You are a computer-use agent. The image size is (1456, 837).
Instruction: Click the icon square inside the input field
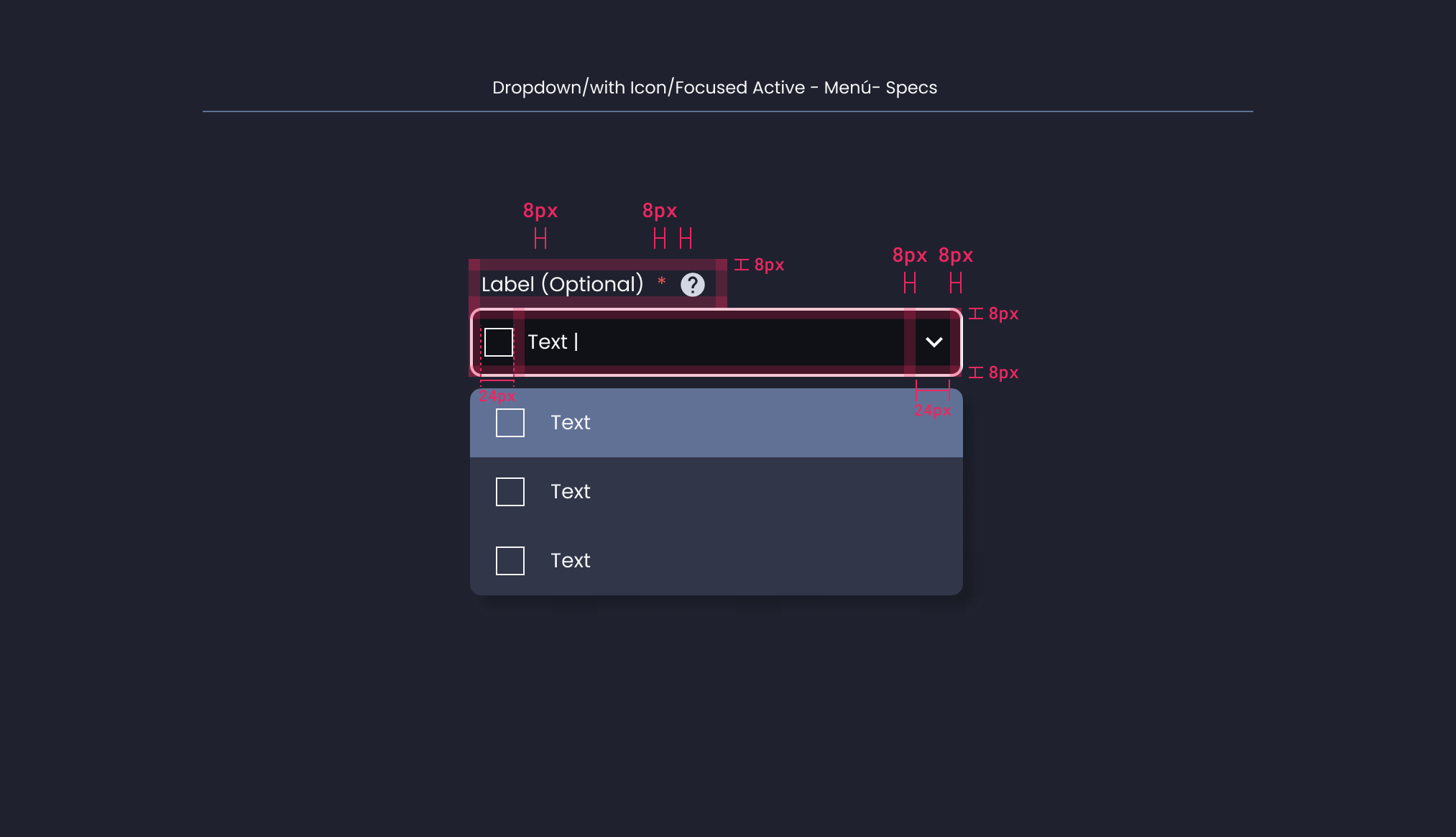point(498,342)
